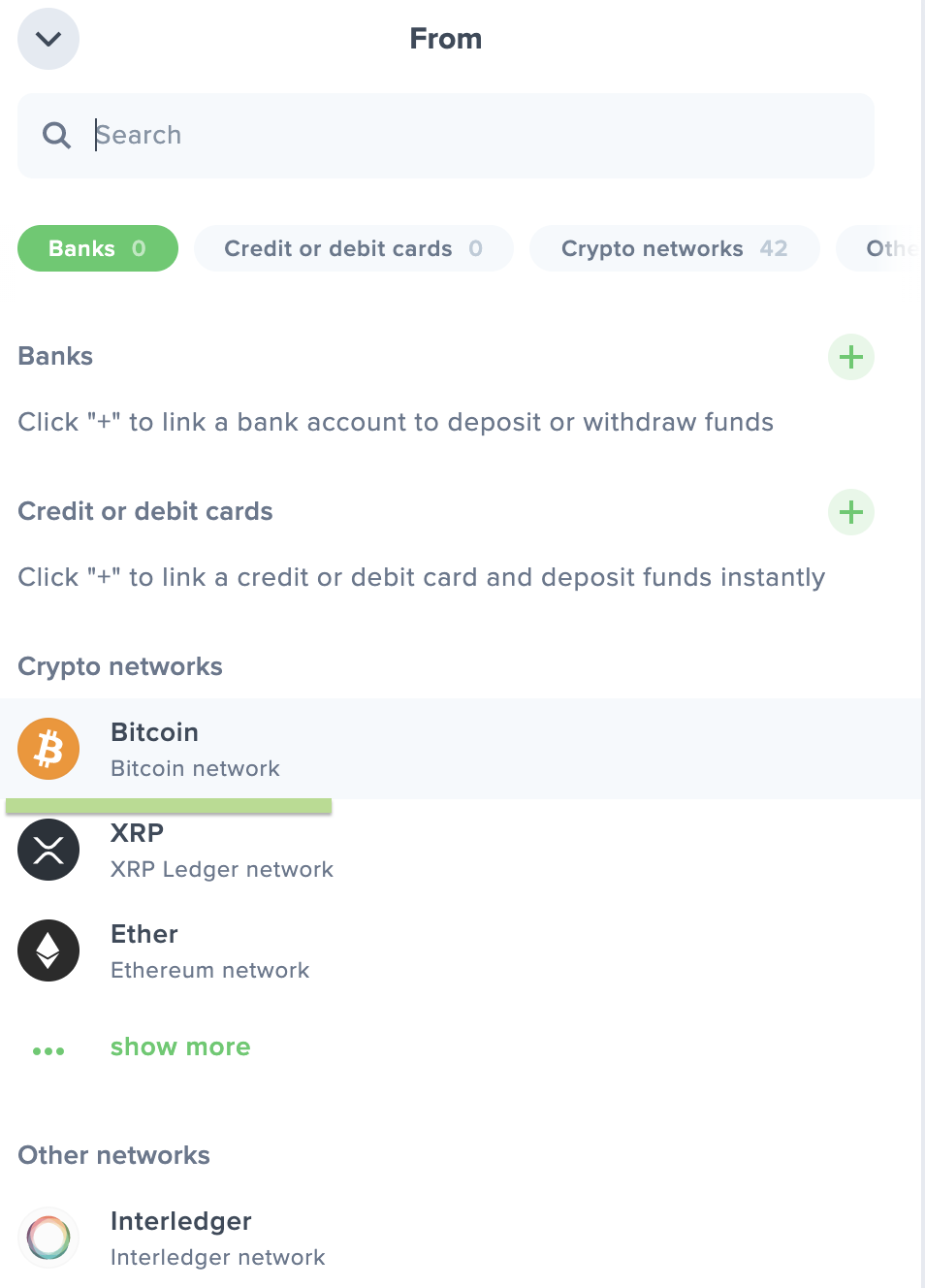
Task: Expand the list with show more
Action: click(x=180, y=1047)
